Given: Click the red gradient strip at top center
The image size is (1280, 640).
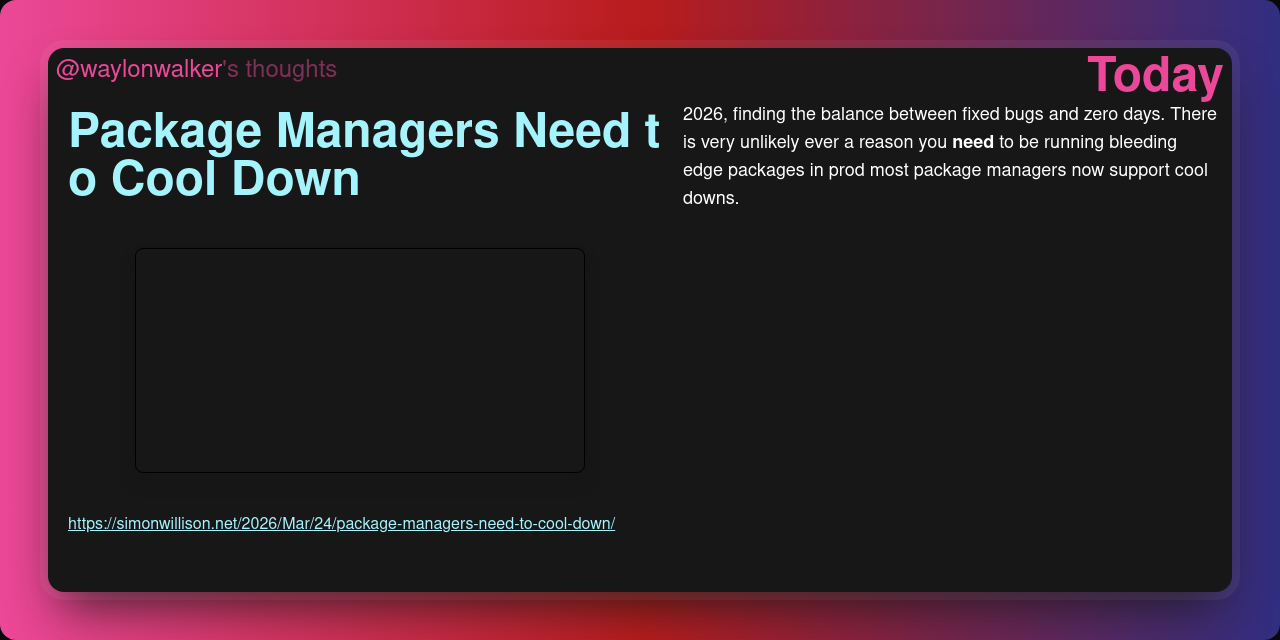Looking at the screenshot, I should [x=640, y=20].
